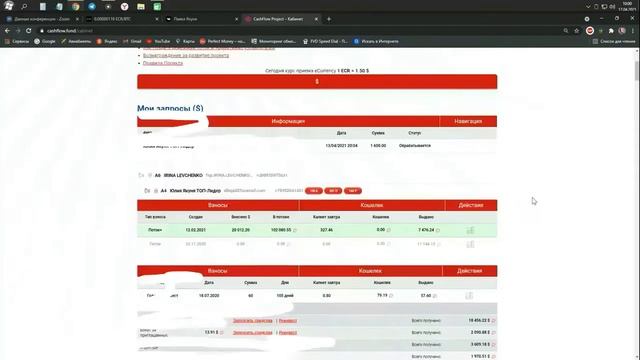Click the icon beside 57.60 value

coord(435,296)
